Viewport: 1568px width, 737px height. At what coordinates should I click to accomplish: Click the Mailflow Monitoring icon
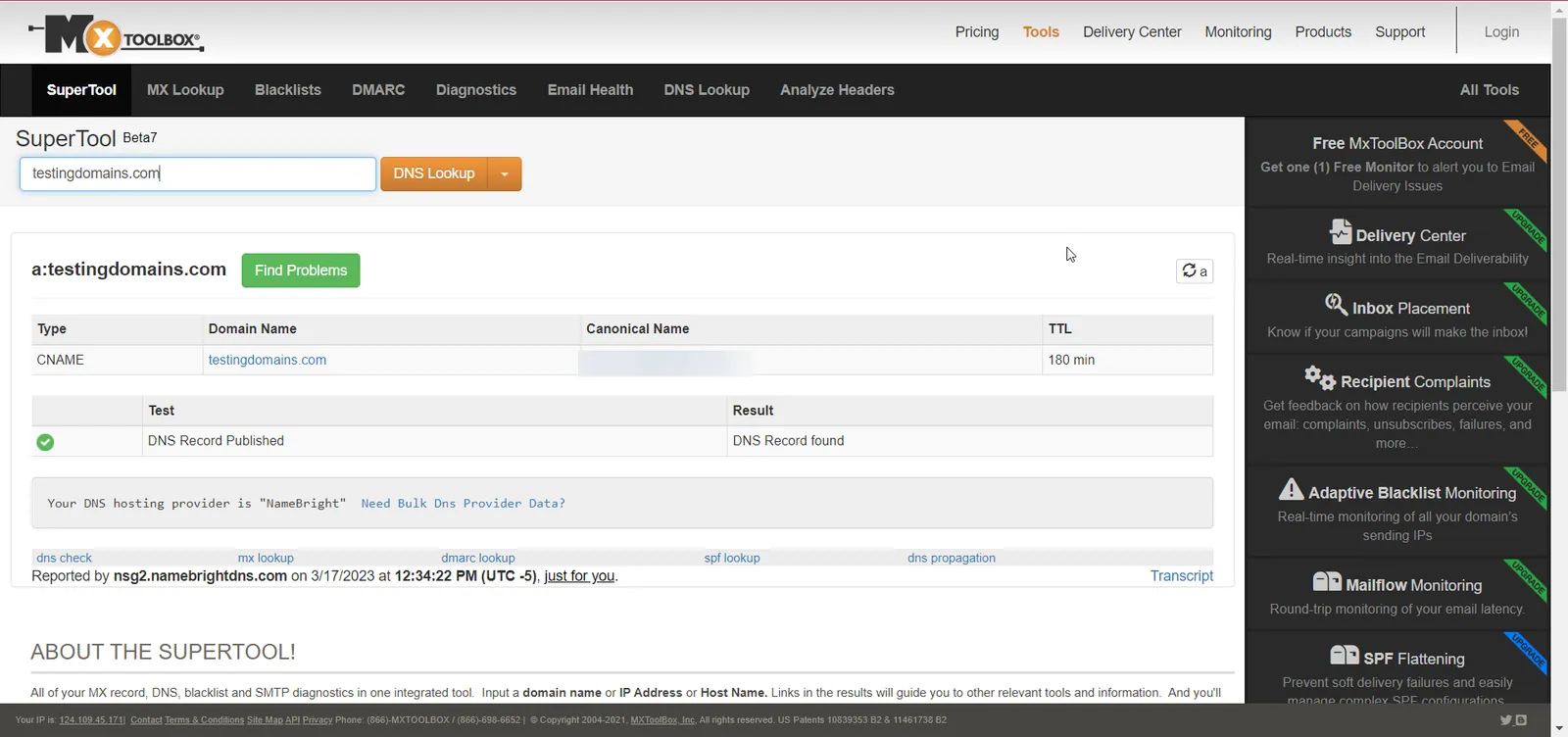(1327, 582)
